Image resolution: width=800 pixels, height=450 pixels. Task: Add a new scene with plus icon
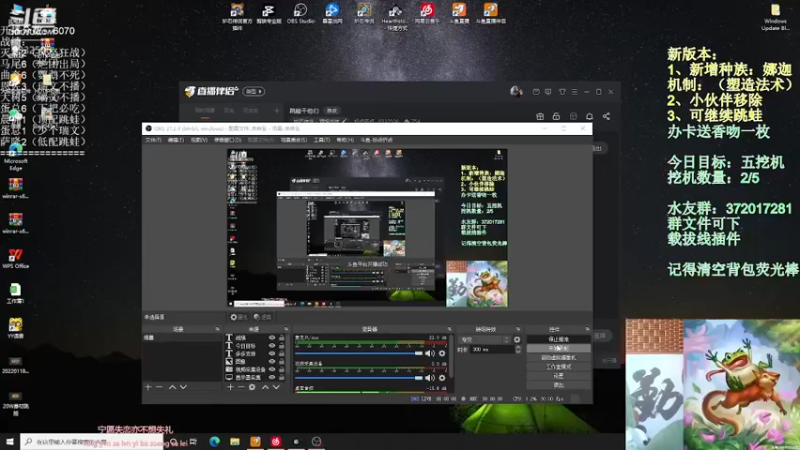[148, 387]
